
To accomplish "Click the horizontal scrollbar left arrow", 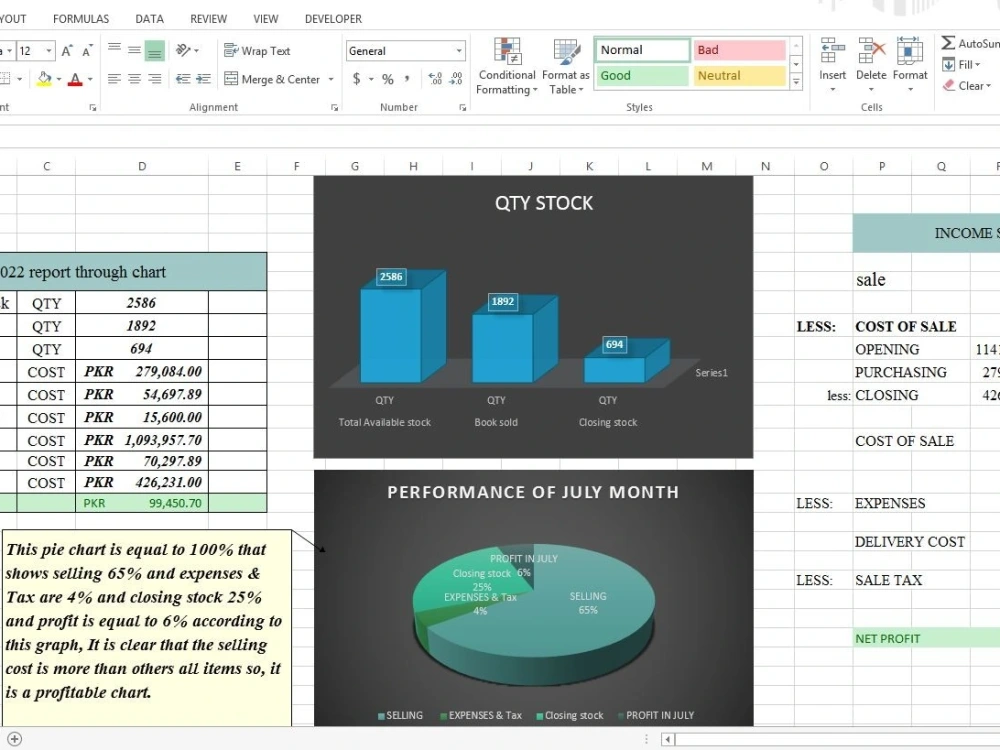I will (x=668, y=740).
